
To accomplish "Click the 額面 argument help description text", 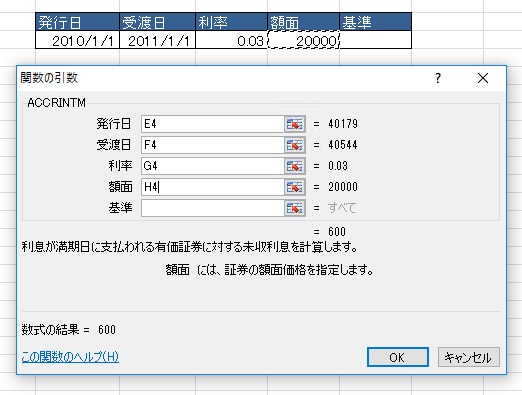I will [269, 270].
